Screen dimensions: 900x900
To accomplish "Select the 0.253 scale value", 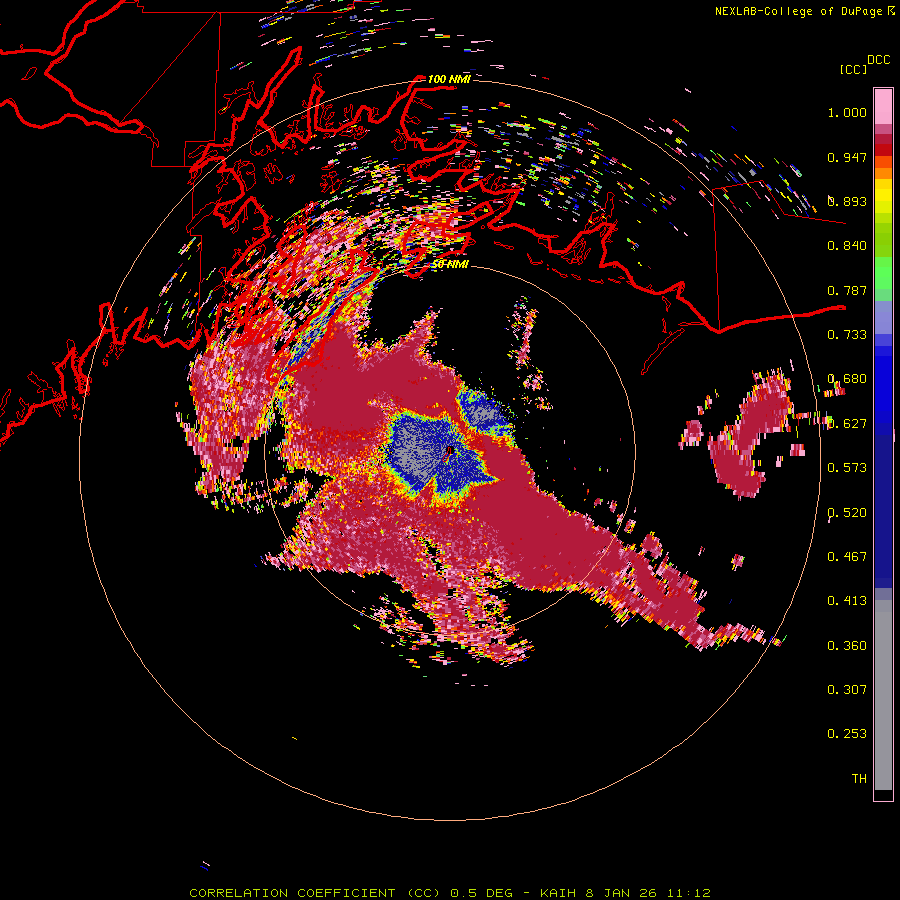I will point(847,734).
